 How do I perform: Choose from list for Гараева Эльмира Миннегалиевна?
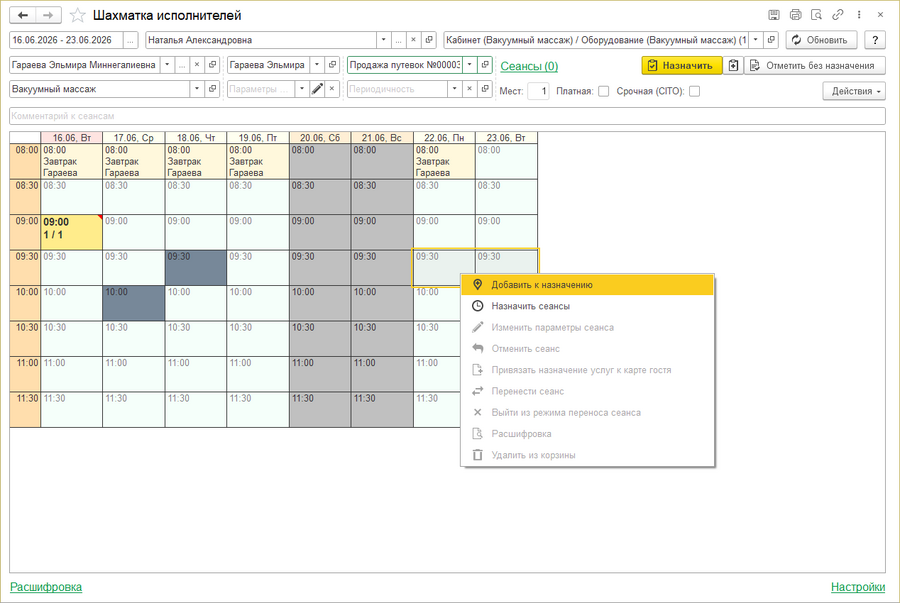point(182,65)
